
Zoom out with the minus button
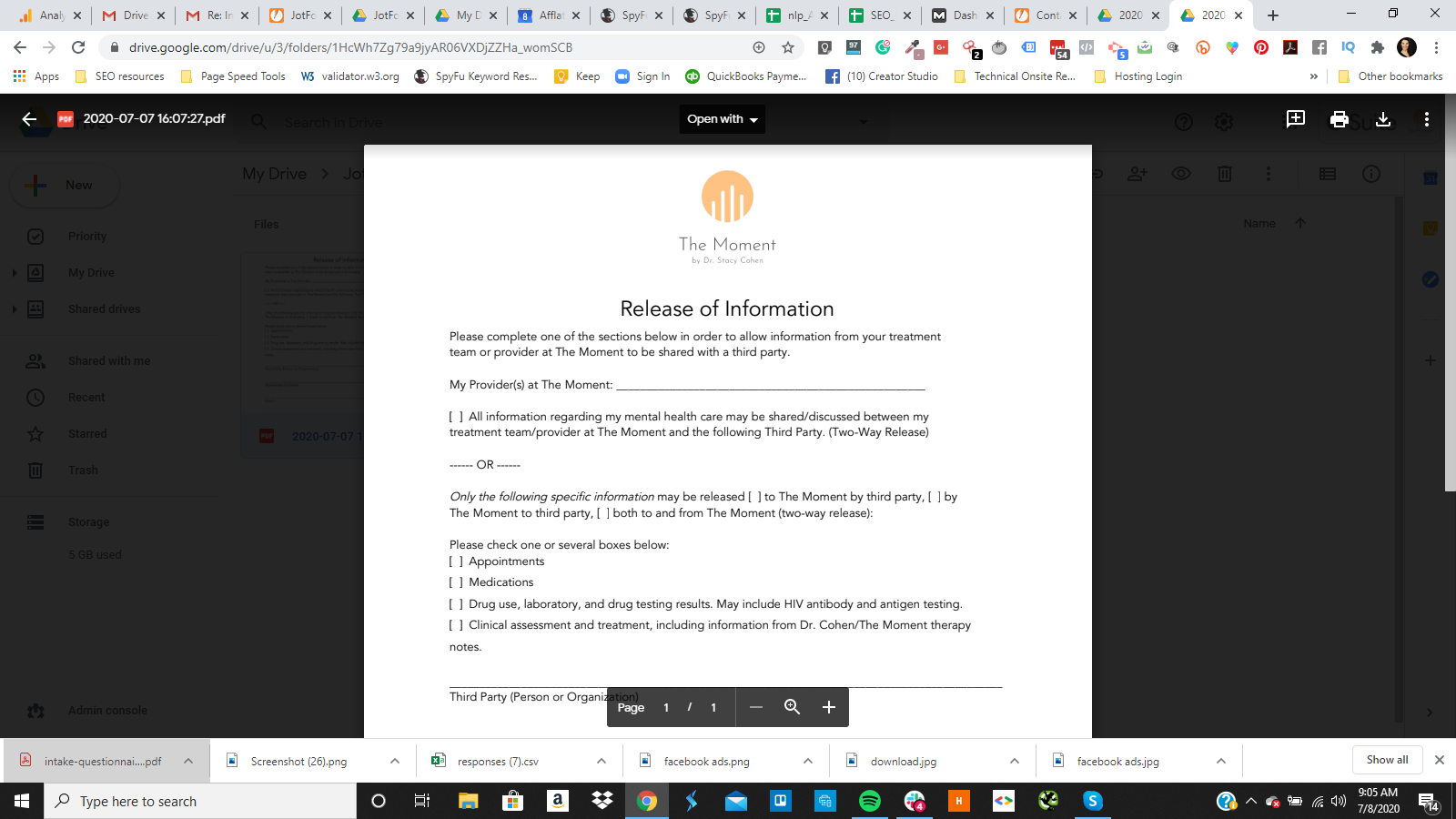(755, 707)
